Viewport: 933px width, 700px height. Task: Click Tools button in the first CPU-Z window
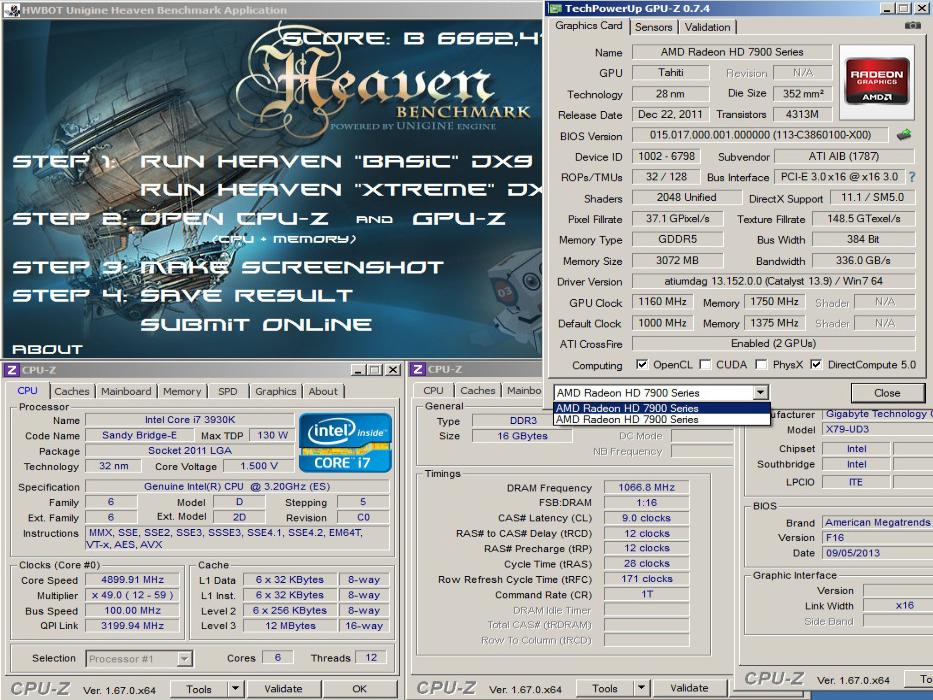tap(199, 689)
